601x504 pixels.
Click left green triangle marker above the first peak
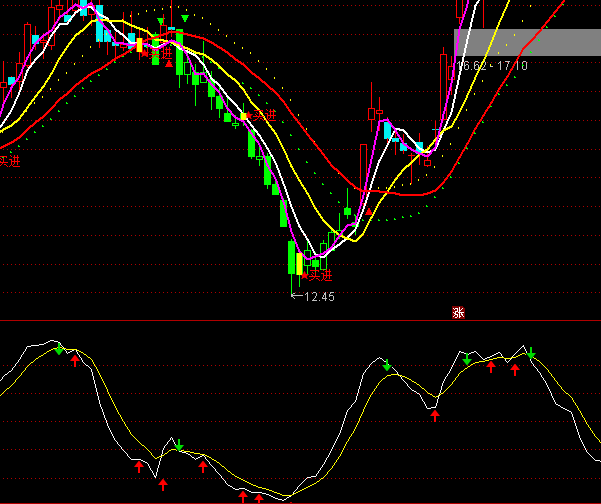160,21
